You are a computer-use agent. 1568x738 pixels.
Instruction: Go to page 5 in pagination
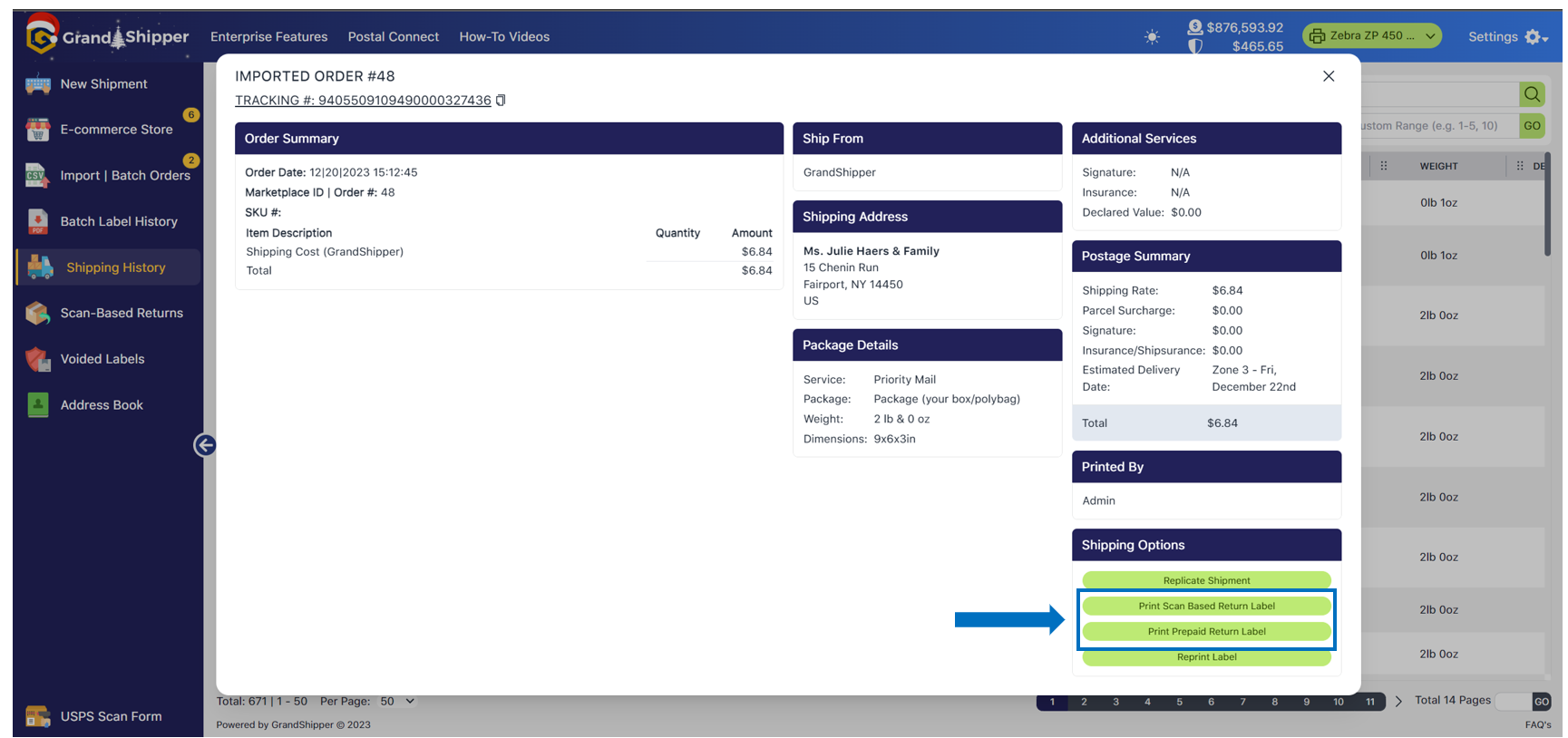pos(1179,702)
